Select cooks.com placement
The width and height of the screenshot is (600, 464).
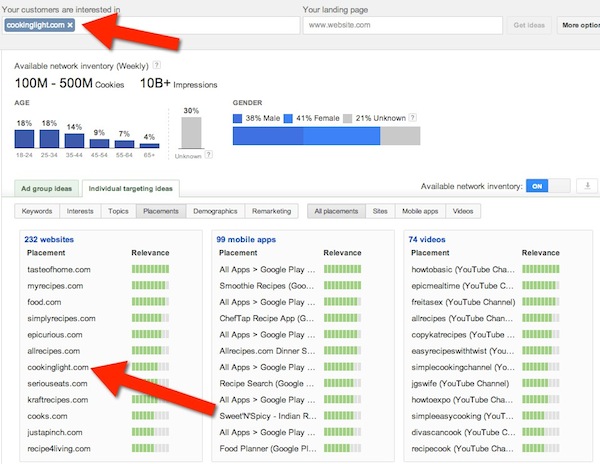(47, 416)
